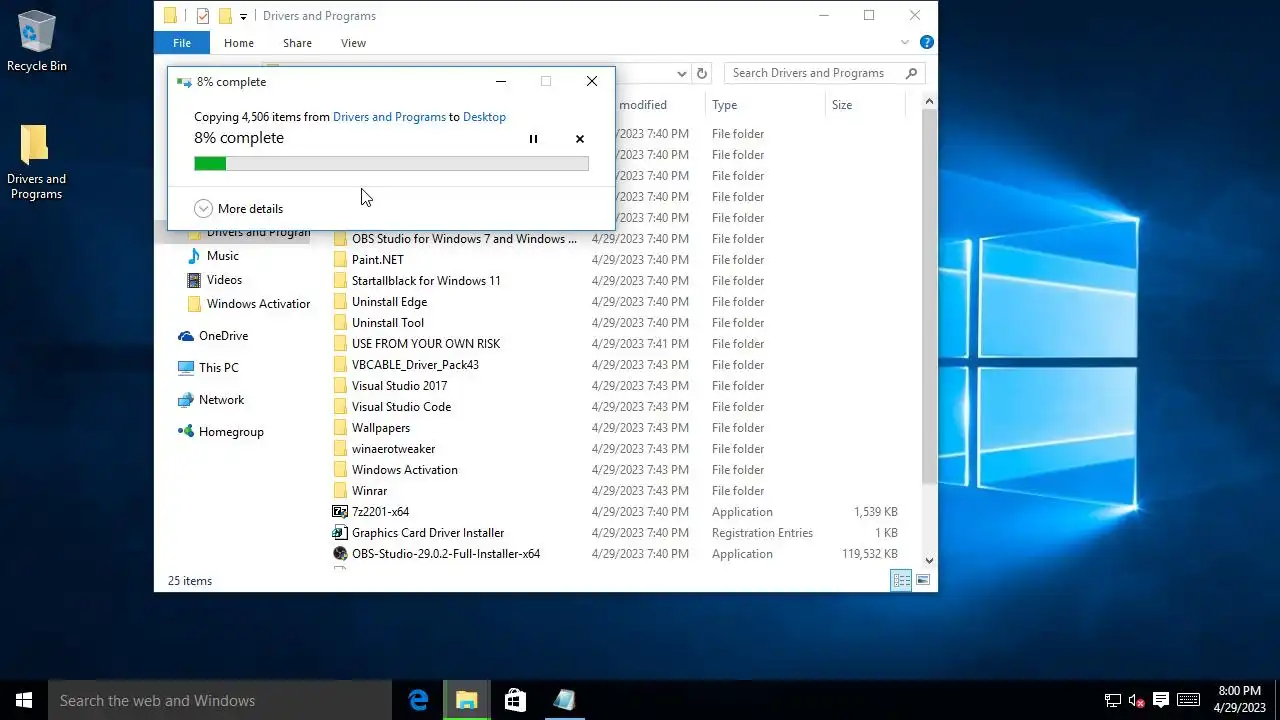Switch to details view layout

pos(901,580)
